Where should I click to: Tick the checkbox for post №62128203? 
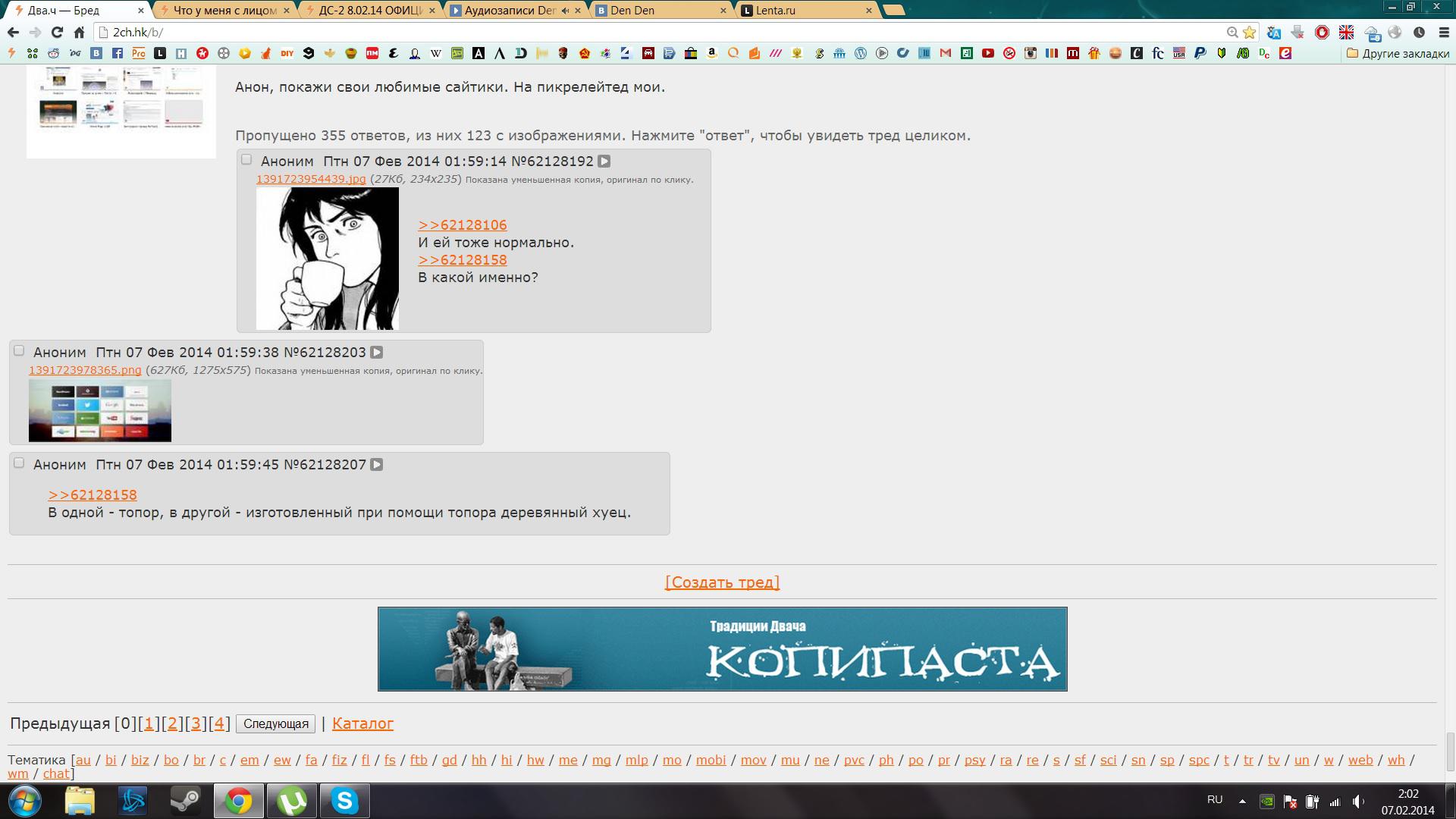[19, 350]
